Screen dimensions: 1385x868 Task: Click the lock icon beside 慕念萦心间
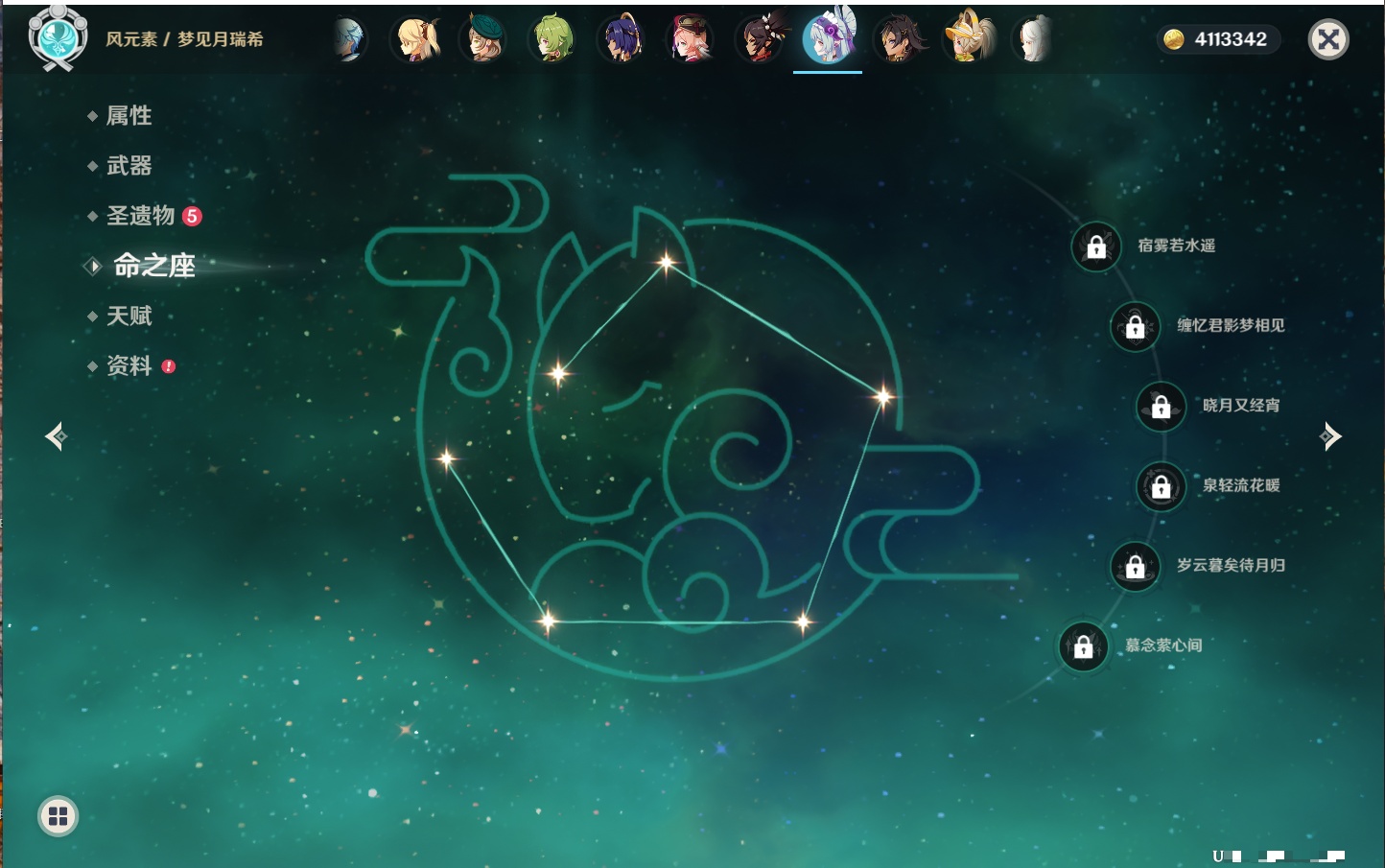[1084, 646]
